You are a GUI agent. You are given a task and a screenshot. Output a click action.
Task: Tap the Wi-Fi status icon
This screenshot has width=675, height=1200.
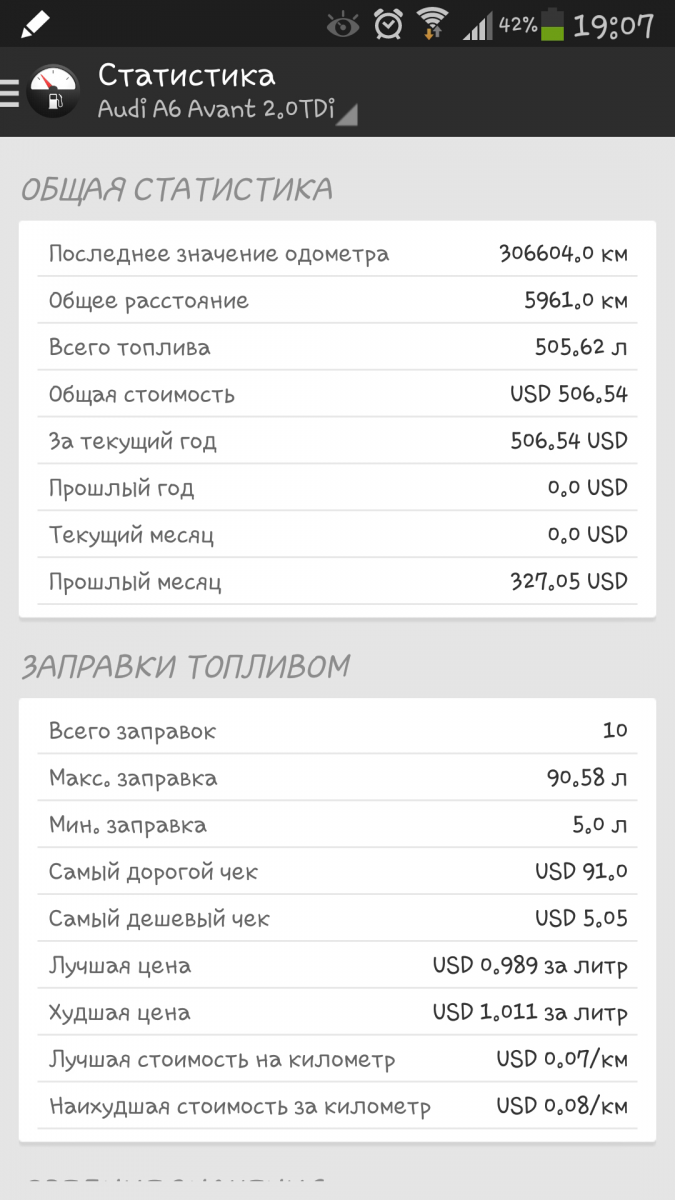(x=433, y=24)
